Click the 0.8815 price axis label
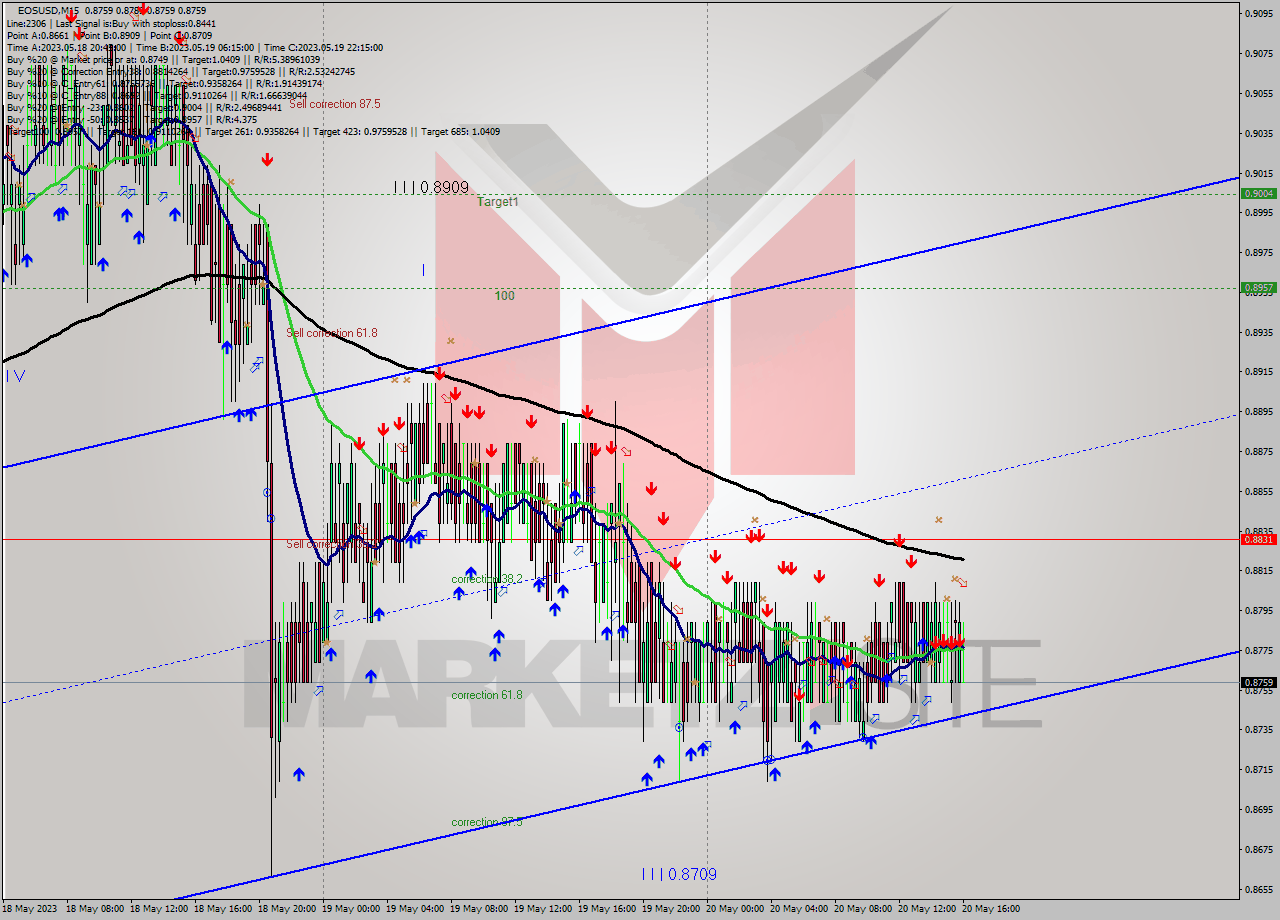 pos(1258,571)
